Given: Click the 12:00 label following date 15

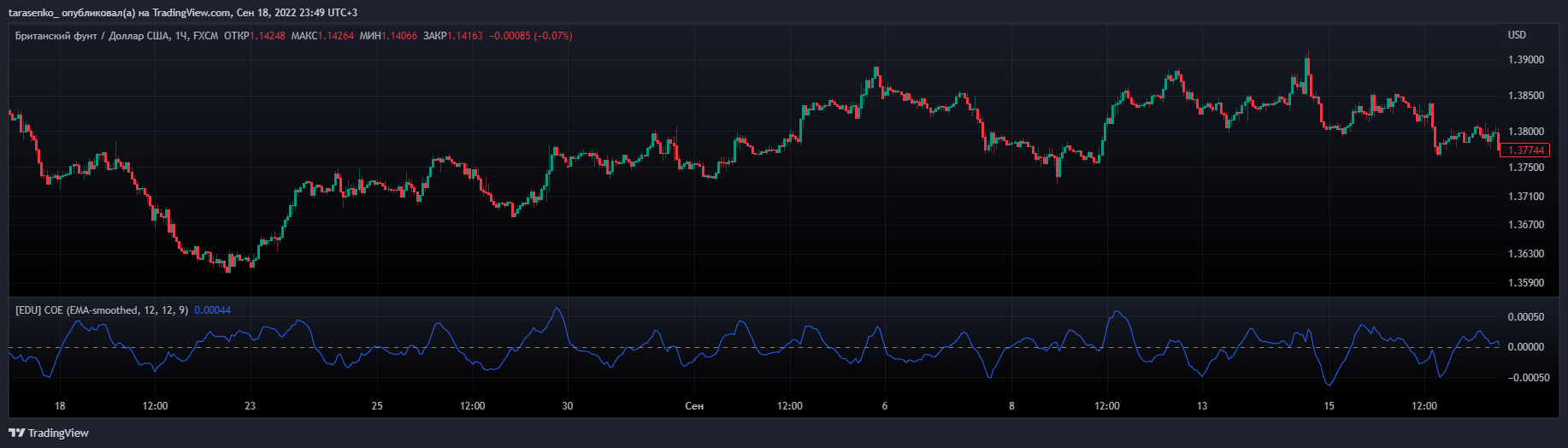Looking at the screenshot, I should tap(1424, 406).
